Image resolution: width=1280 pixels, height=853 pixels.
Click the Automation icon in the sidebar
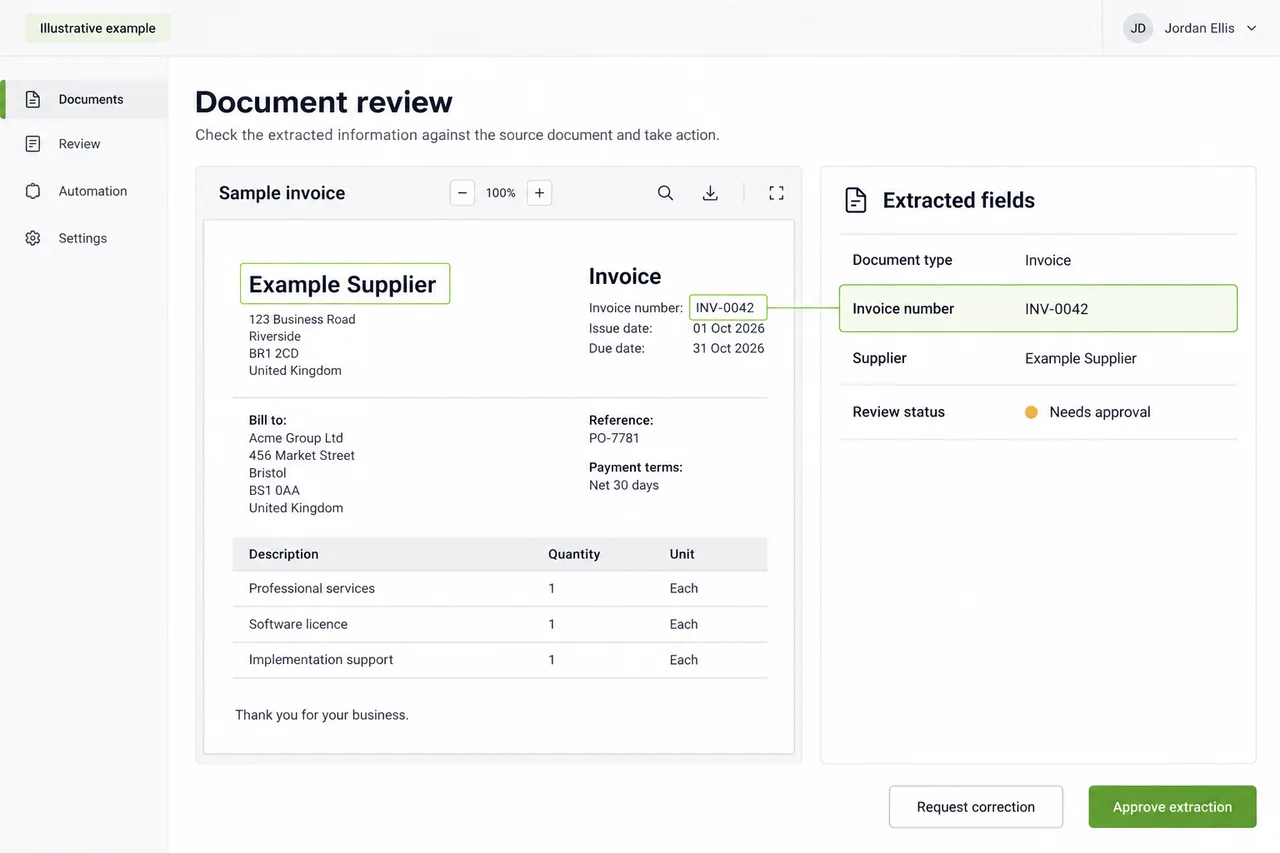[33, 191]
